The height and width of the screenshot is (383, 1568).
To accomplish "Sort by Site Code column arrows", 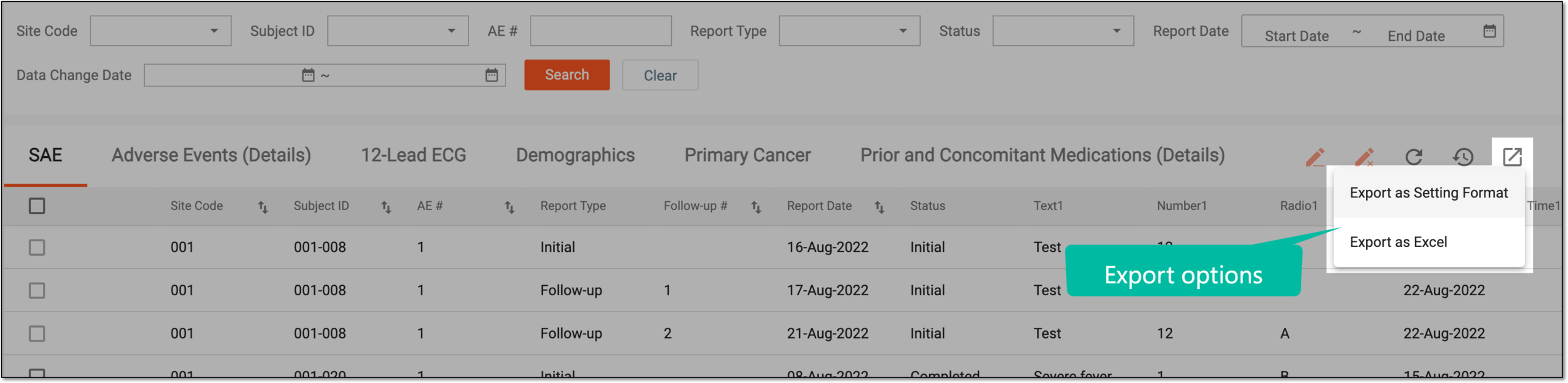I will coord(263,207).
